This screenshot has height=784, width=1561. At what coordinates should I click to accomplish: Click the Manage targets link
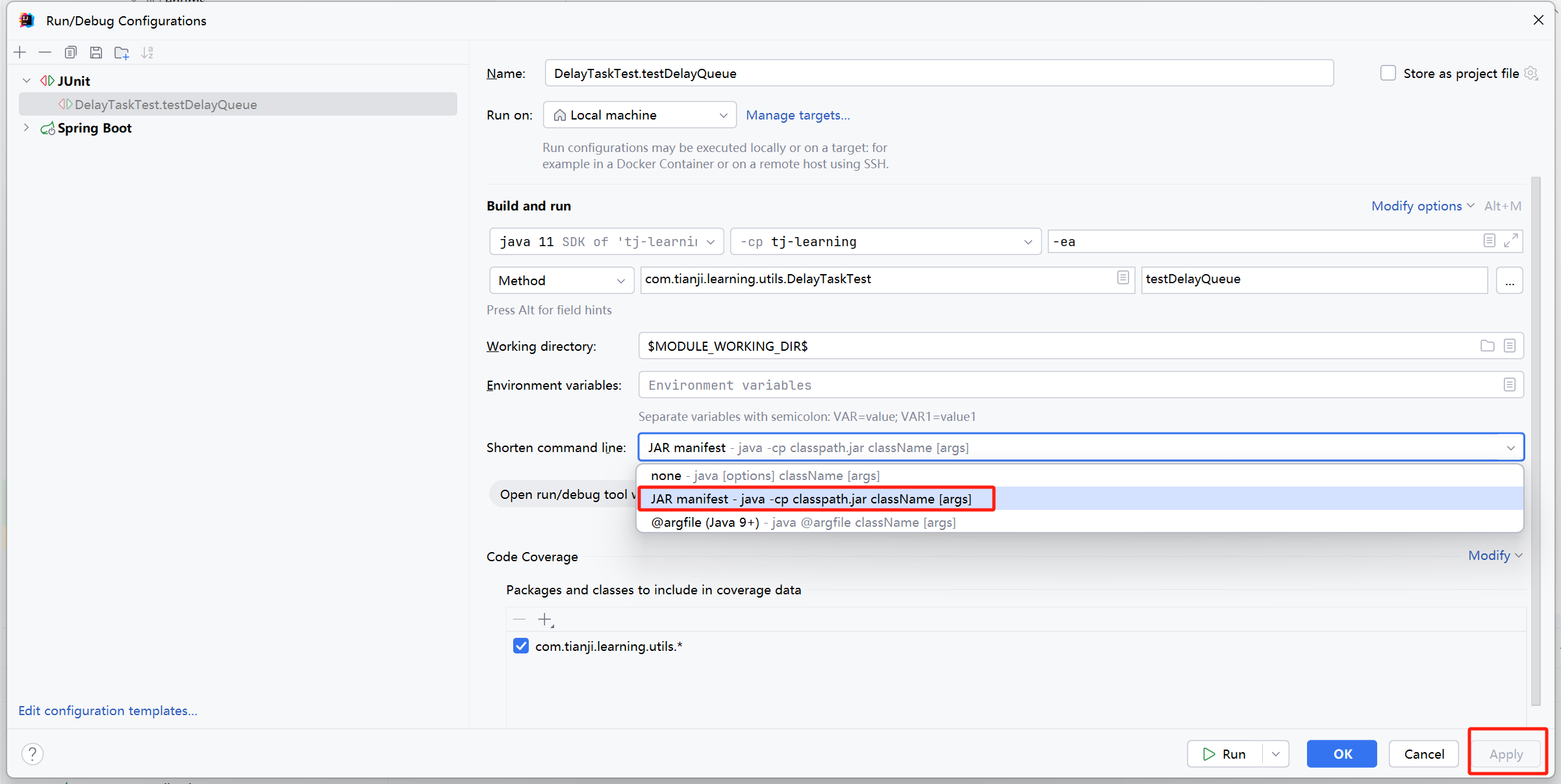point(797,115)
